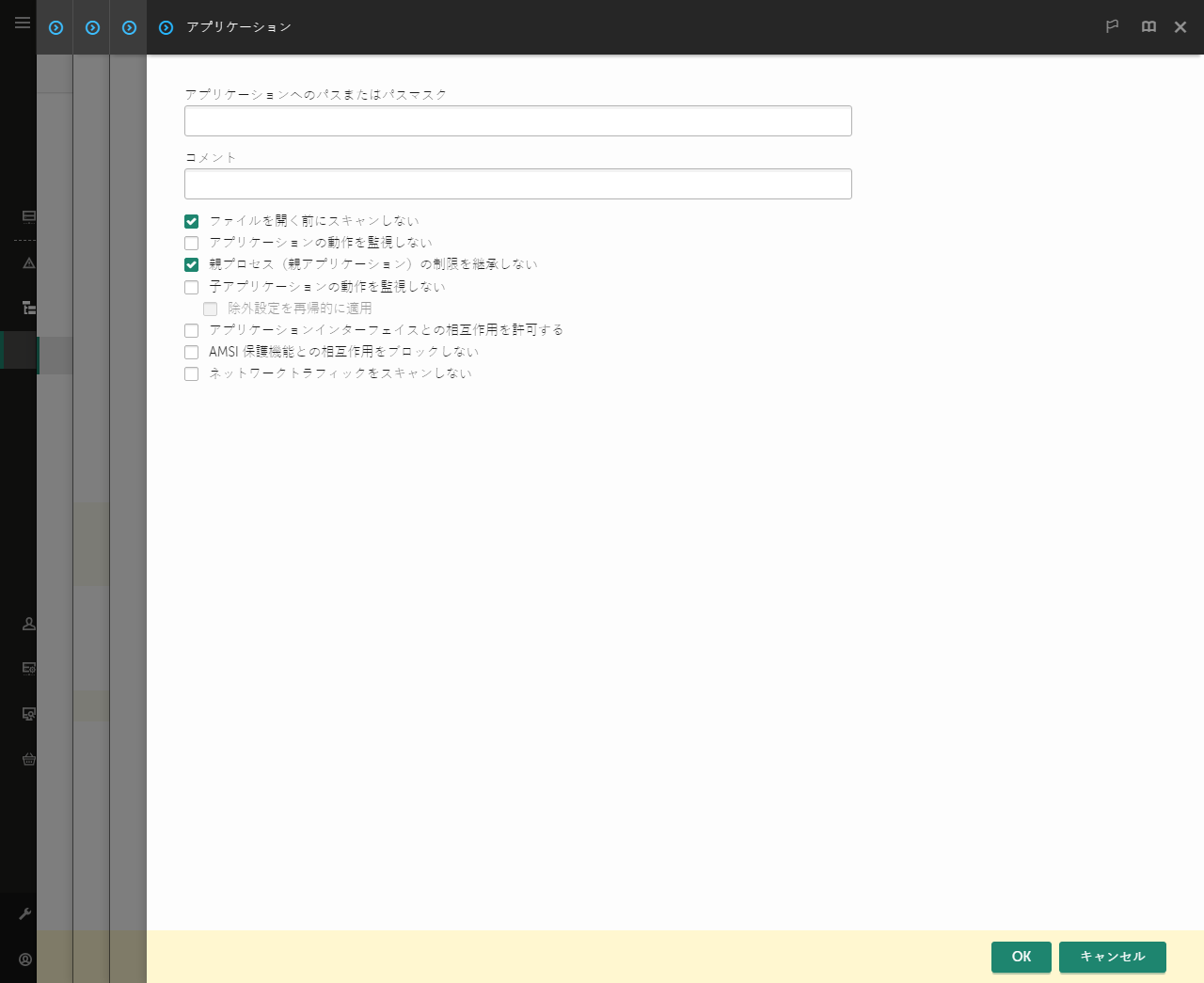Screen dimensions: 1204x983
Task: Click the flag feedback icon in the header
Action: point(1113,26)
